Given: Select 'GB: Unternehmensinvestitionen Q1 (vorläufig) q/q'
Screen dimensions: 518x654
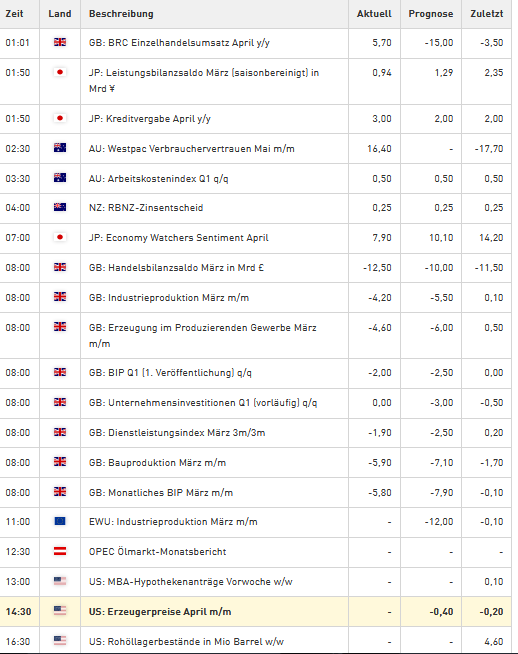Looking at the screenshot, I should point(203,402).
